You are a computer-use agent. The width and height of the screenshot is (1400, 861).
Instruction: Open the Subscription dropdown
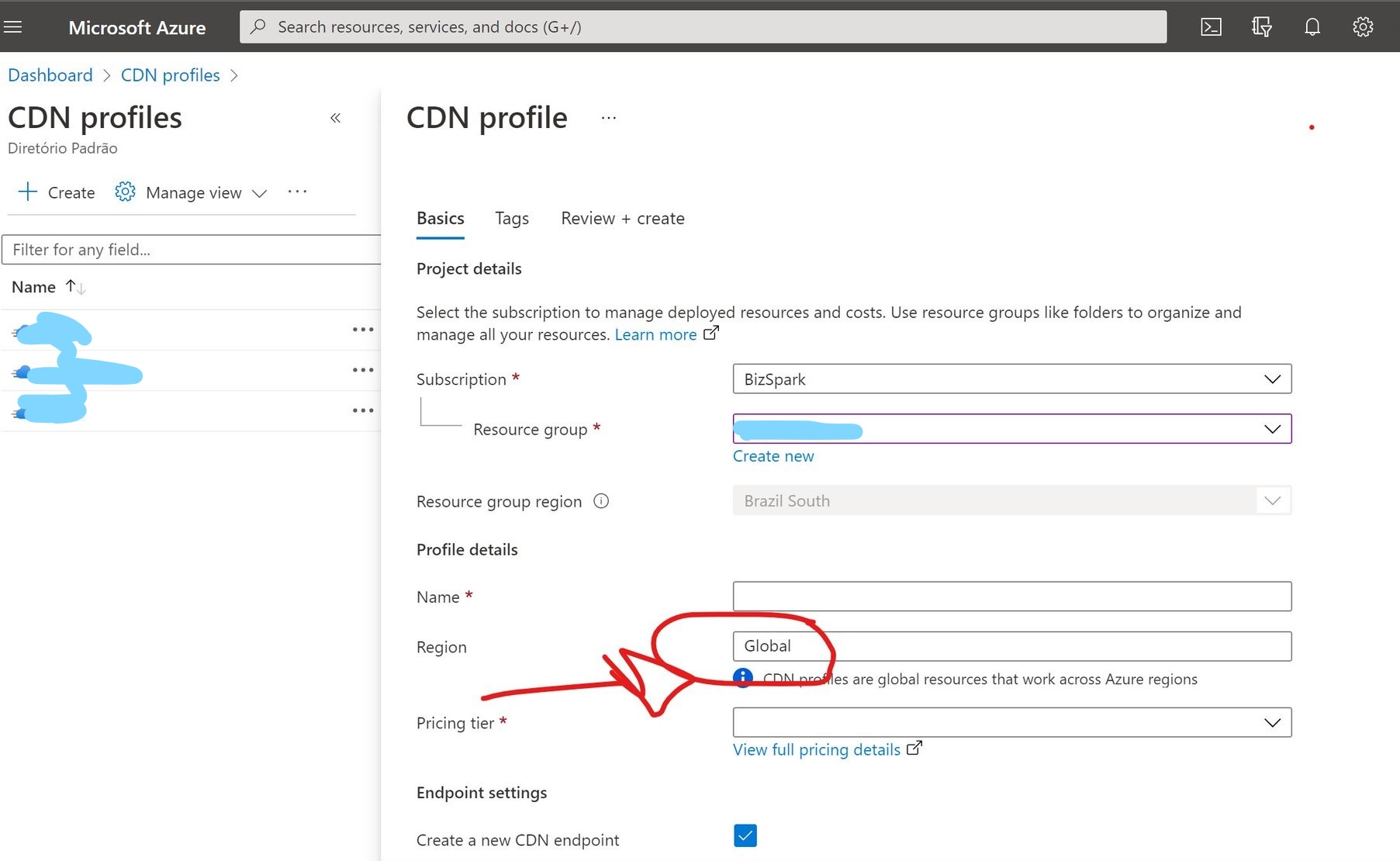click(1011, 379)
